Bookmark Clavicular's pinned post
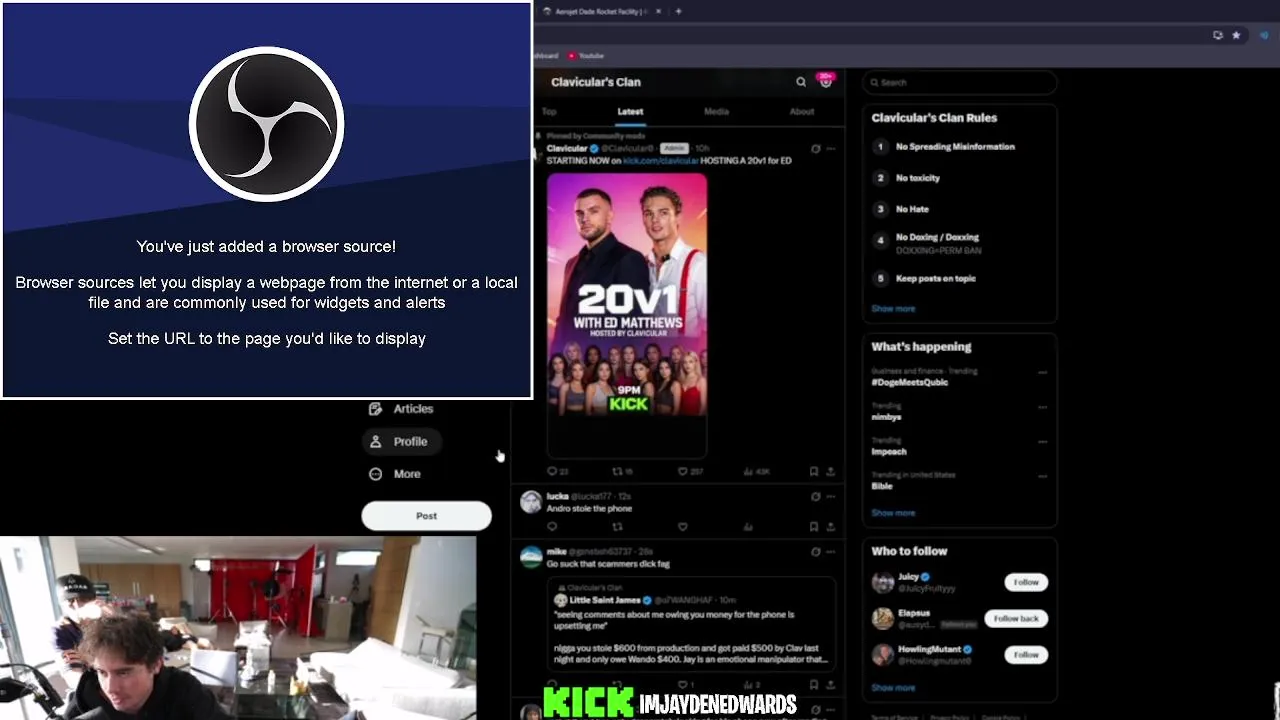The width and height of the screenshot is (1280, 720). 814,471
